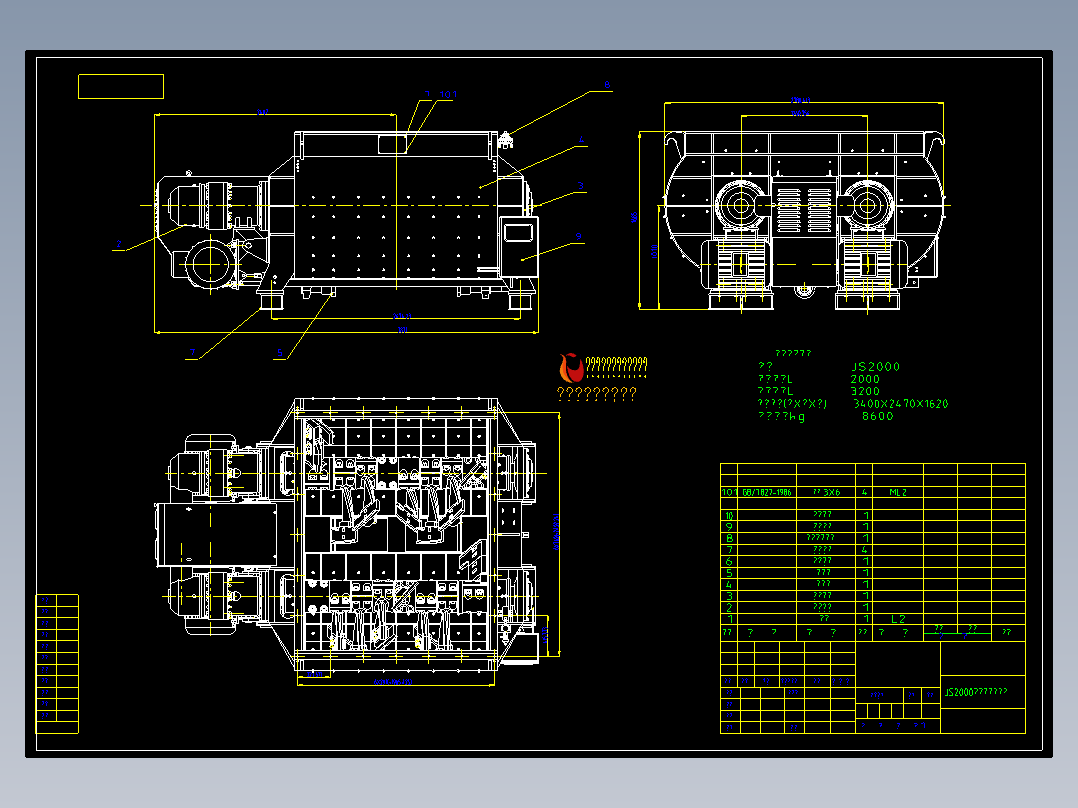Click the orange flame logo
Viewport: 1078px width, 808px height.
pos(571,368)
